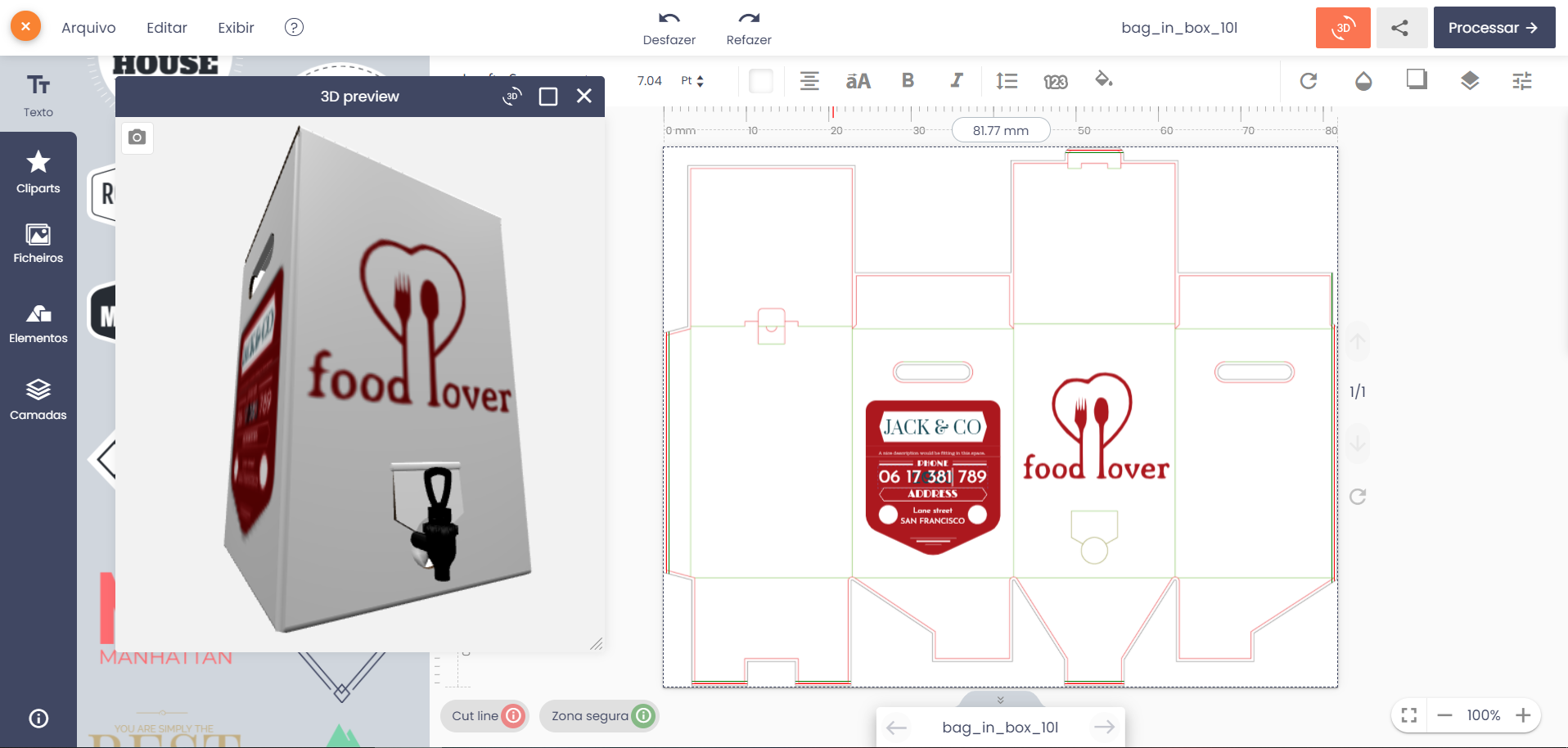Open the Arquivo menu
The width and height of the screenshot is (1568, 748).
point(88,28)
